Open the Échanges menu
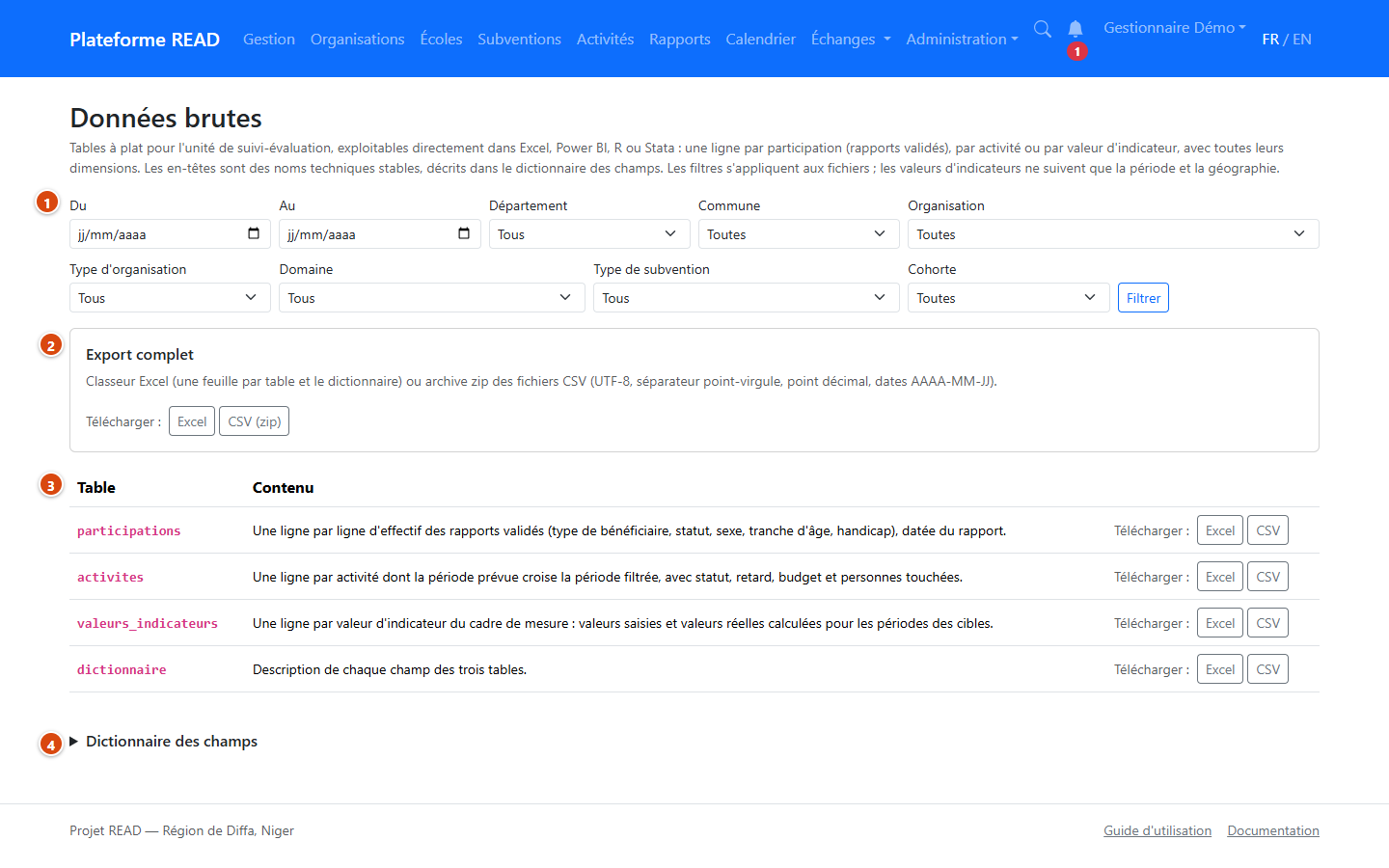The width and height of the screenshot is (1389, 868). click(851, 39)
